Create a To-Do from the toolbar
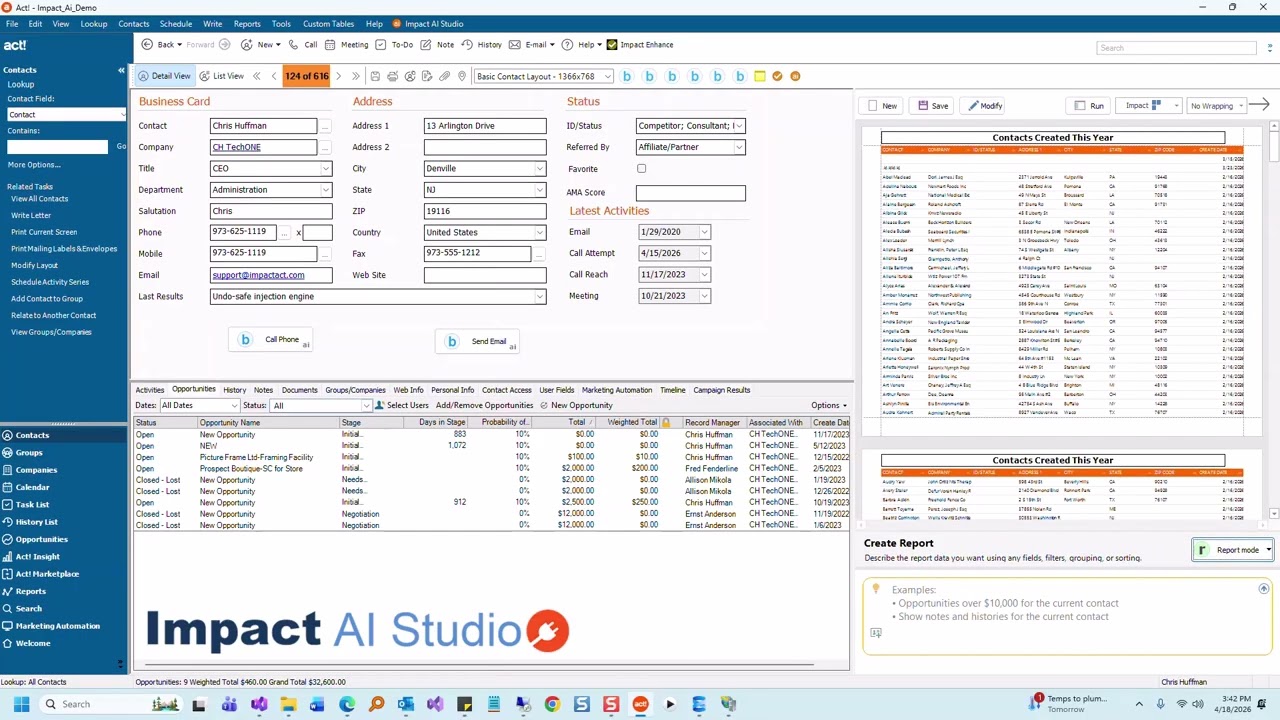1280x720 pixels. click(x=394, y=45)
